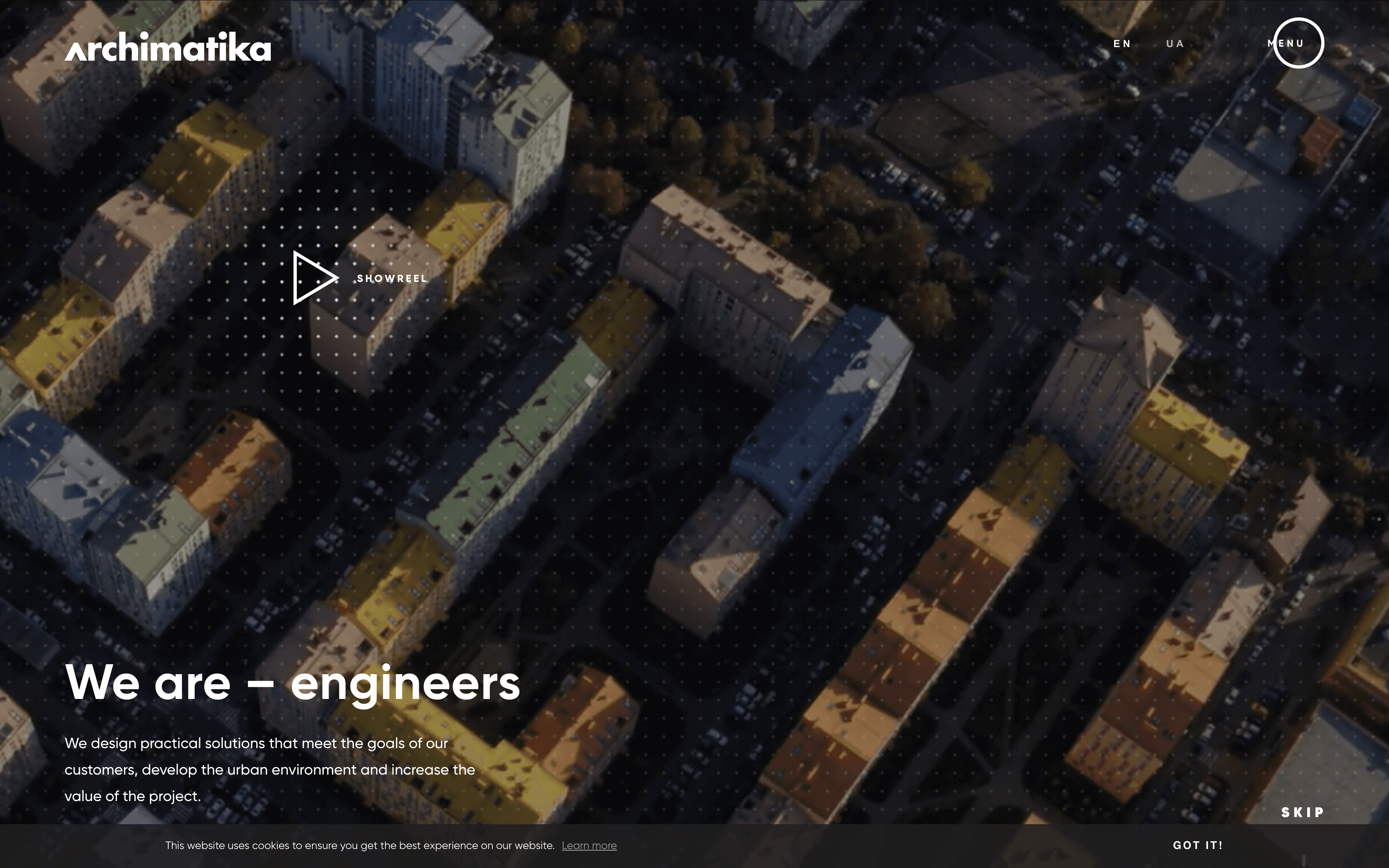Open the Learn more cookie policy link

590,846
